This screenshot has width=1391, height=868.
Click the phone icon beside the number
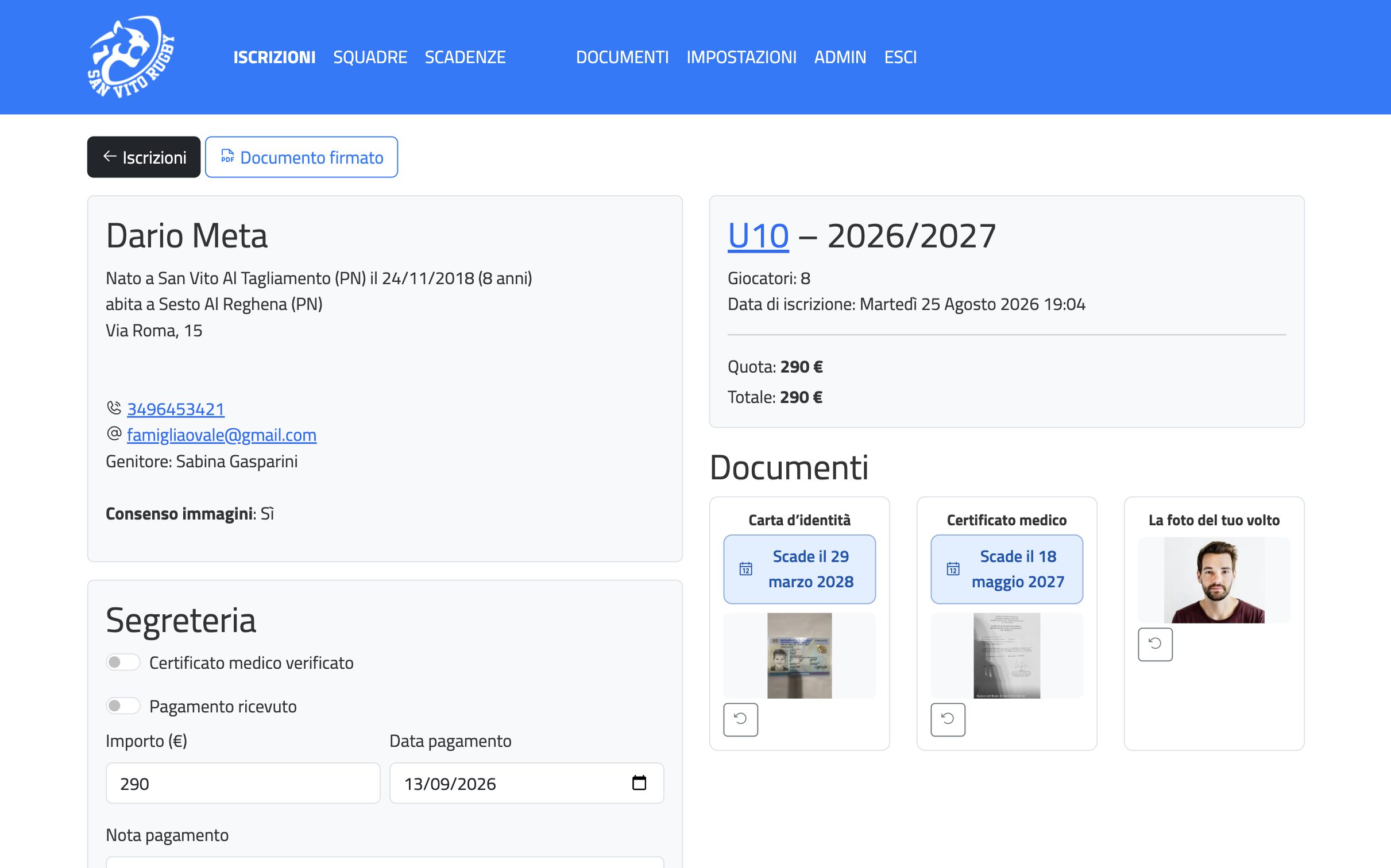click(114, 408)
